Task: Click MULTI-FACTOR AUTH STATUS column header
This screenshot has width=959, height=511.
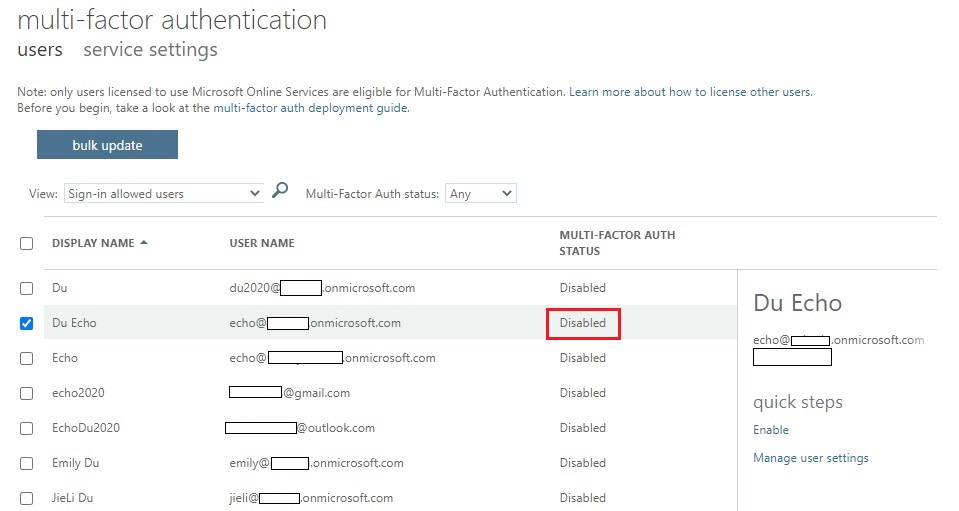Action: (617, 243)
